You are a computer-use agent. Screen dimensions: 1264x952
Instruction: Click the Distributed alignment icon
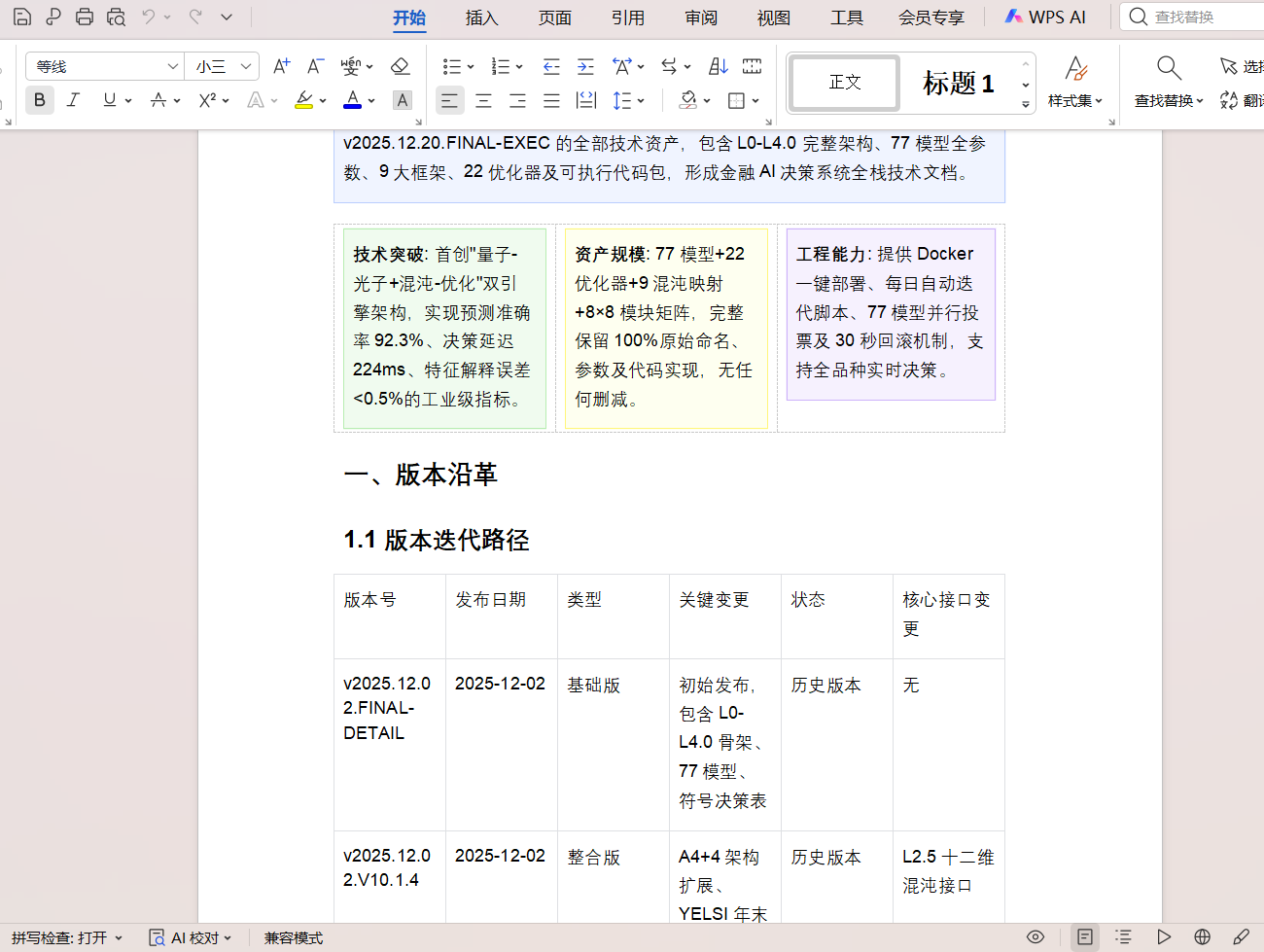pyautogui.click(x=585, y=100)
